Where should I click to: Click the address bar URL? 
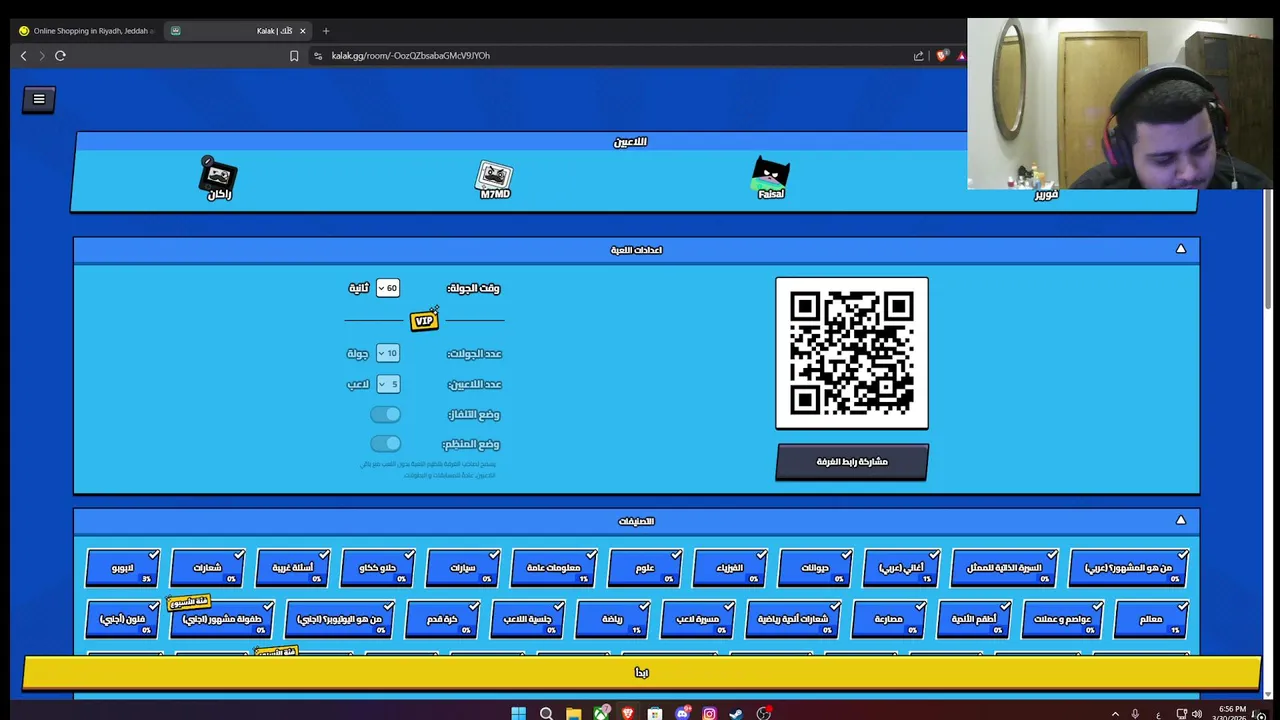(x=411, y=56)
